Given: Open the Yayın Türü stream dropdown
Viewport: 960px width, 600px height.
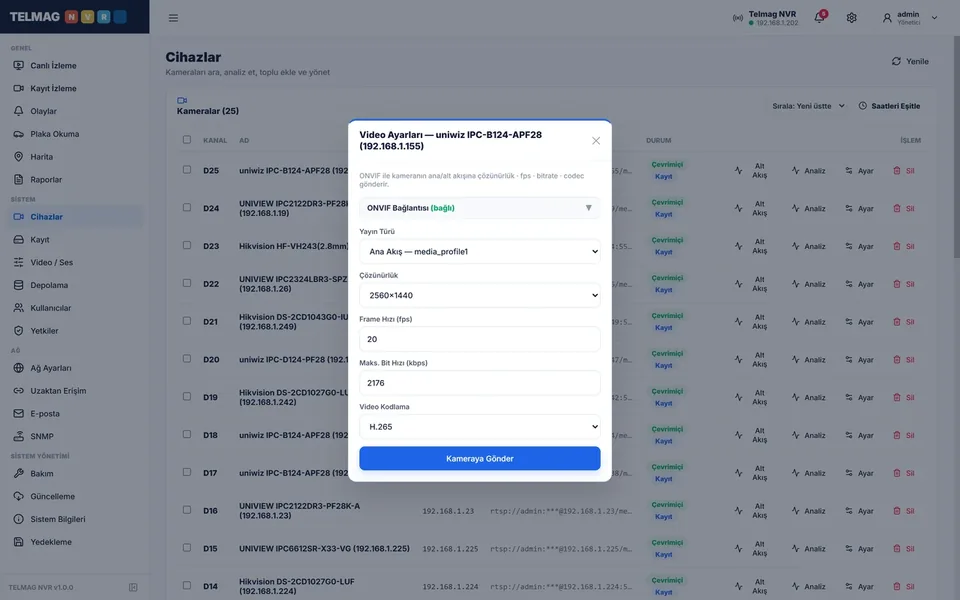Looking at the screenshot, I should pos(479,252).
